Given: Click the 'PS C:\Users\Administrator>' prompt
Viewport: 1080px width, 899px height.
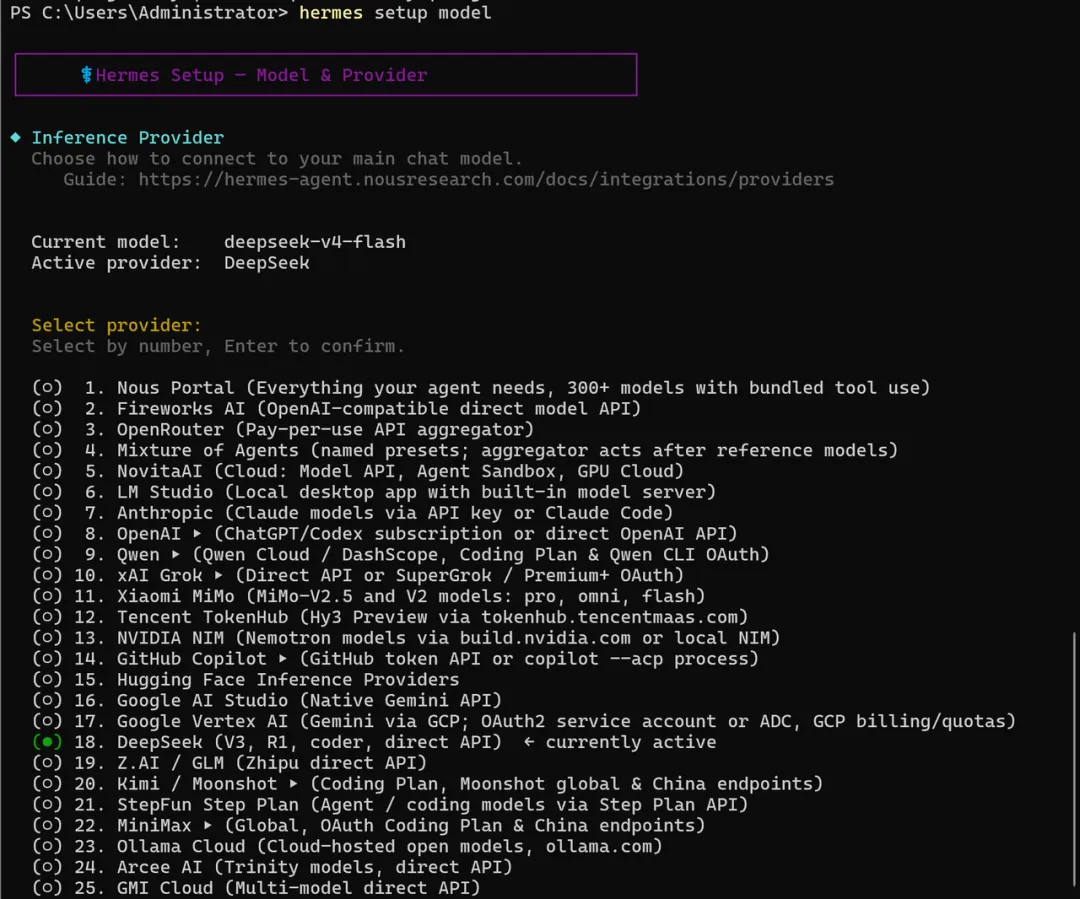Looking at the screenshot, I should [x=149, y=13].
